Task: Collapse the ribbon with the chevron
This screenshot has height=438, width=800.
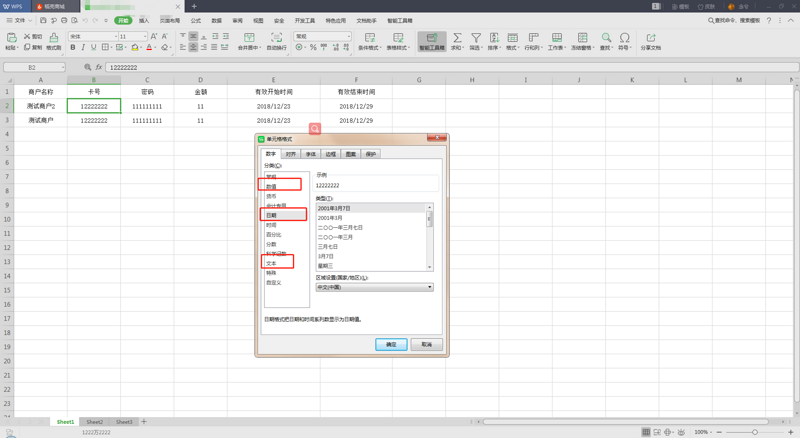Action: [791, 20]
